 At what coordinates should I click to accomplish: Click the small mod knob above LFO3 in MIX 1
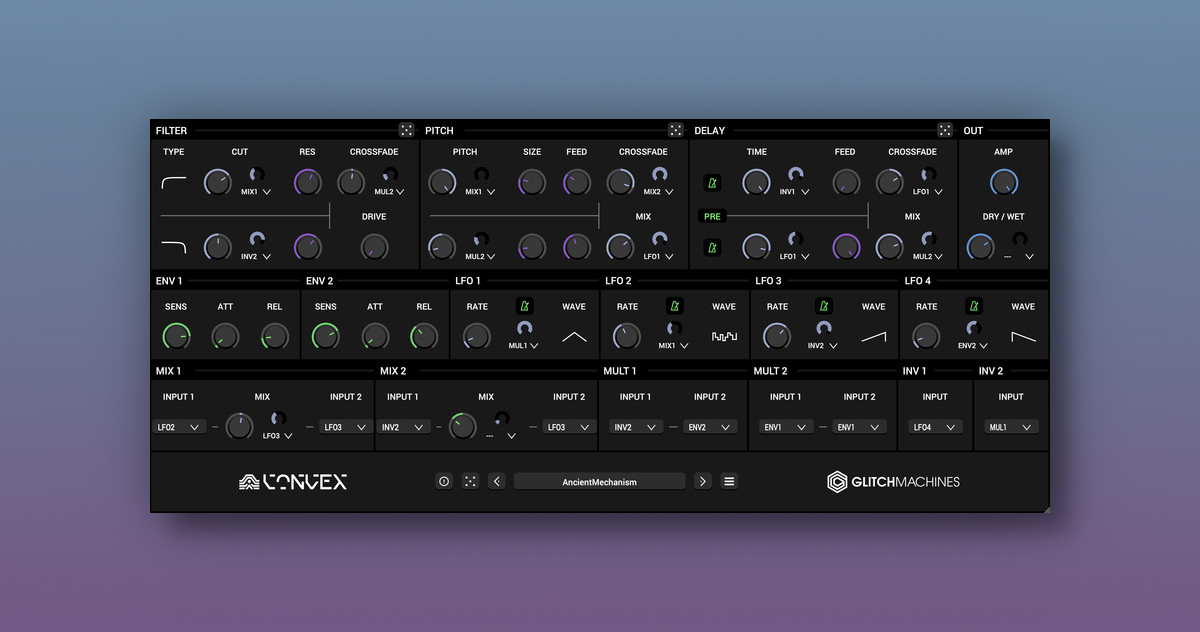[278, 418]
